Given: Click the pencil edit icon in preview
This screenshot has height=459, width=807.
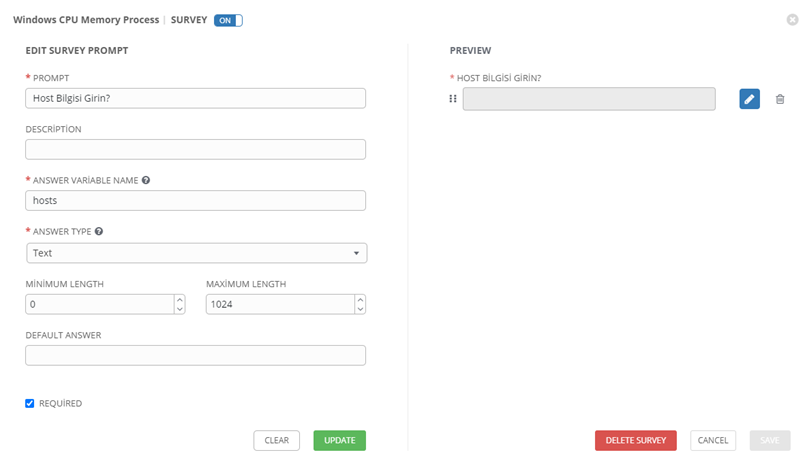Looking at the screenshot, I should [749, 99].
